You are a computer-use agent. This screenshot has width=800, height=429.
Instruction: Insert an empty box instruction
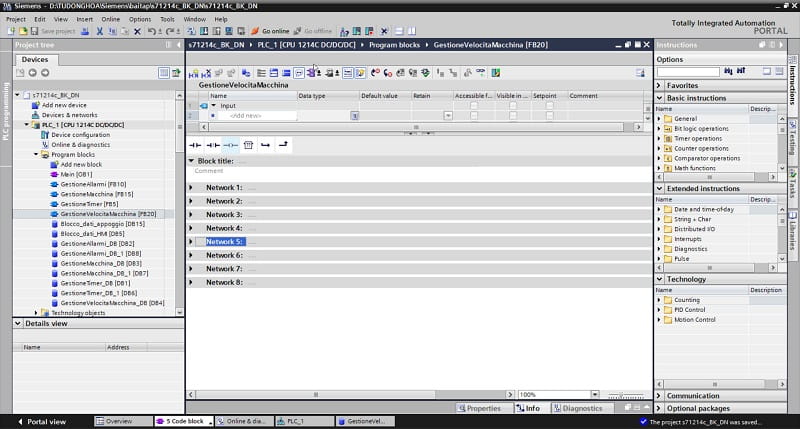coord(248,144)
